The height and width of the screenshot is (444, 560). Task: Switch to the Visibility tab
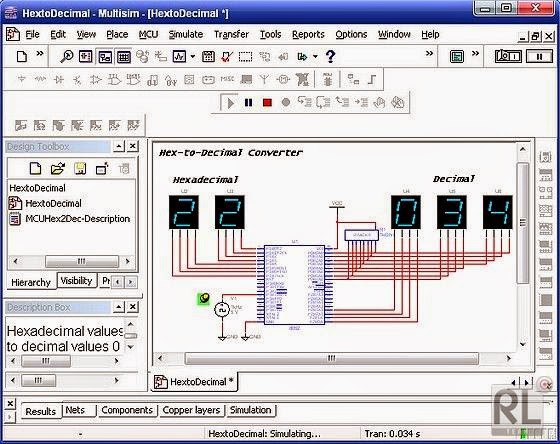[76, 281]
